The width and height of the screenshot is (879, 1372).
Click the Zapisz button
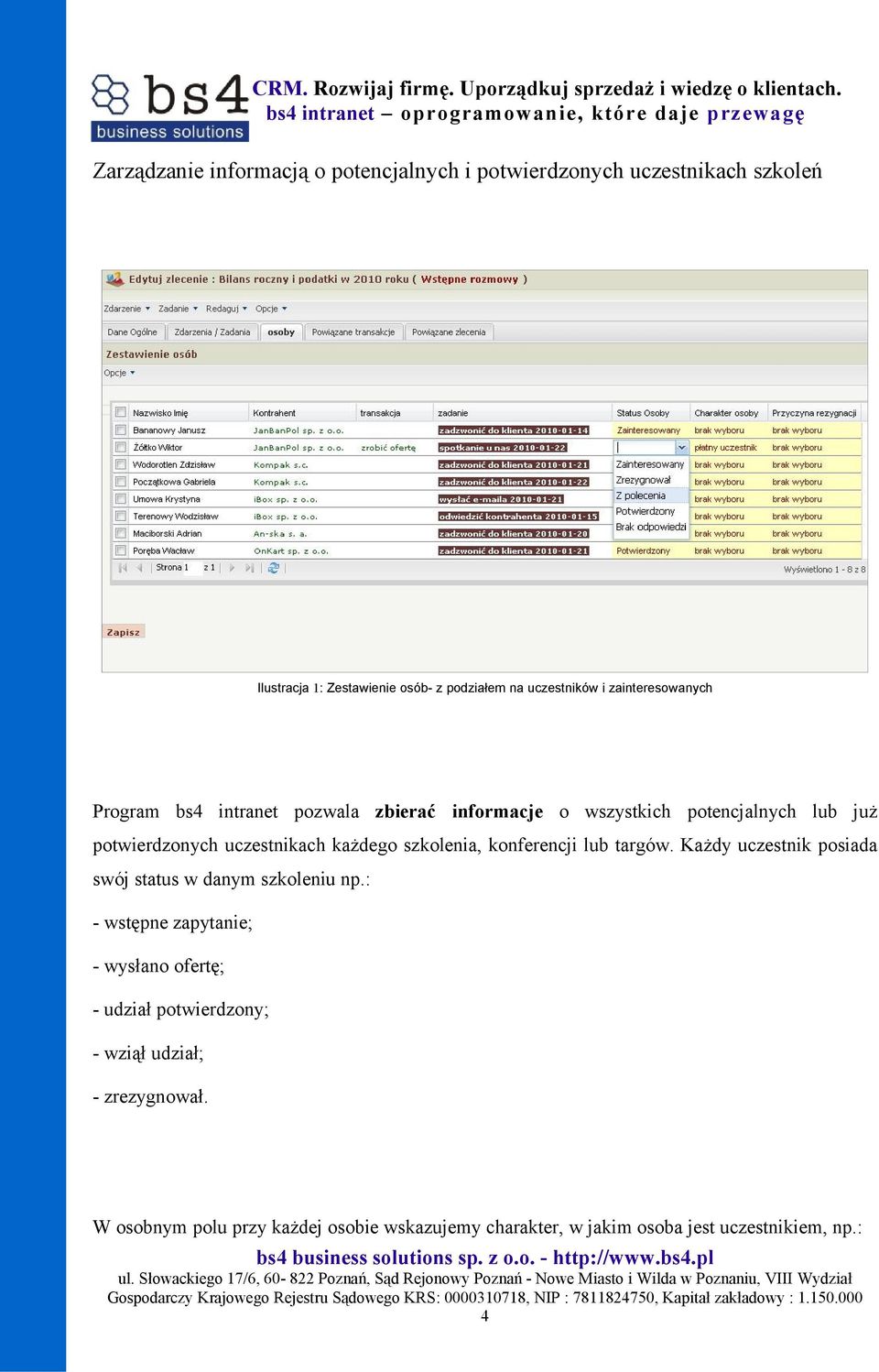pyautogui.click(x=124, y=632)
